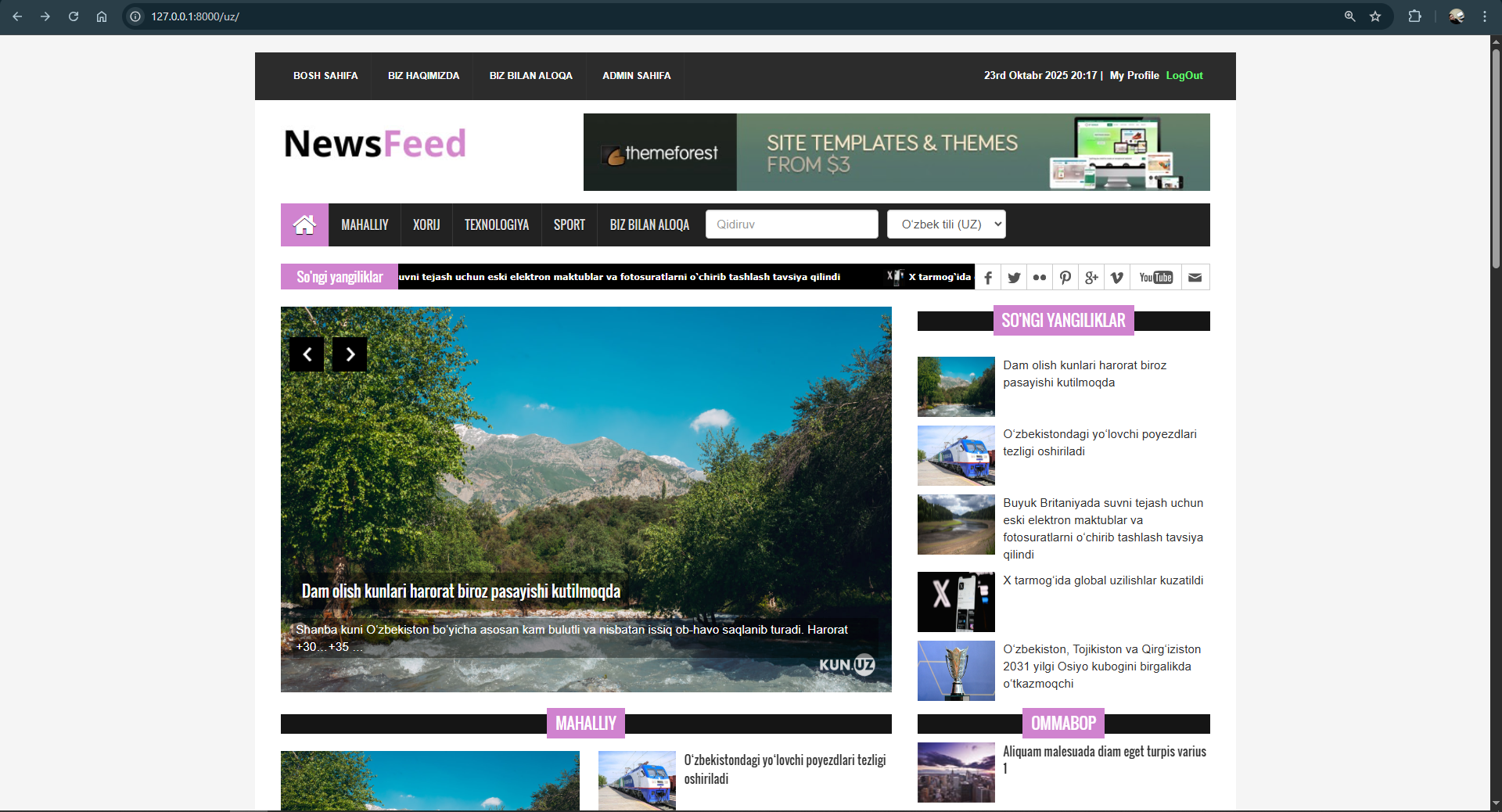1502x812 pixels.
Task: Open the Twitter social icon
Action: (1014, 277)
